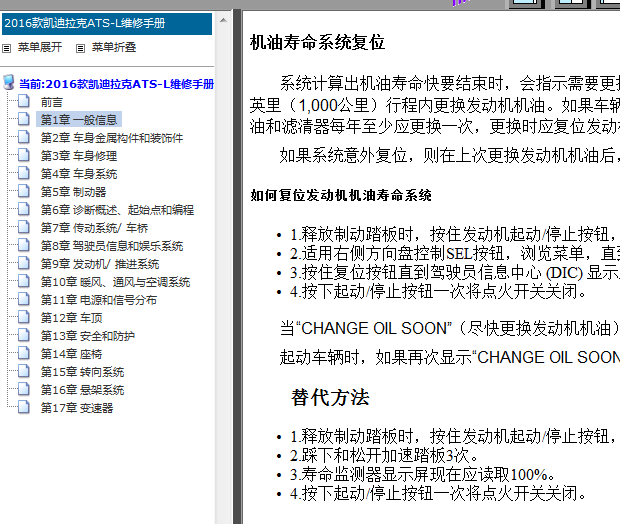
Task: Click the 菜单展开 expand-all icon
Action: click(6, 48)
